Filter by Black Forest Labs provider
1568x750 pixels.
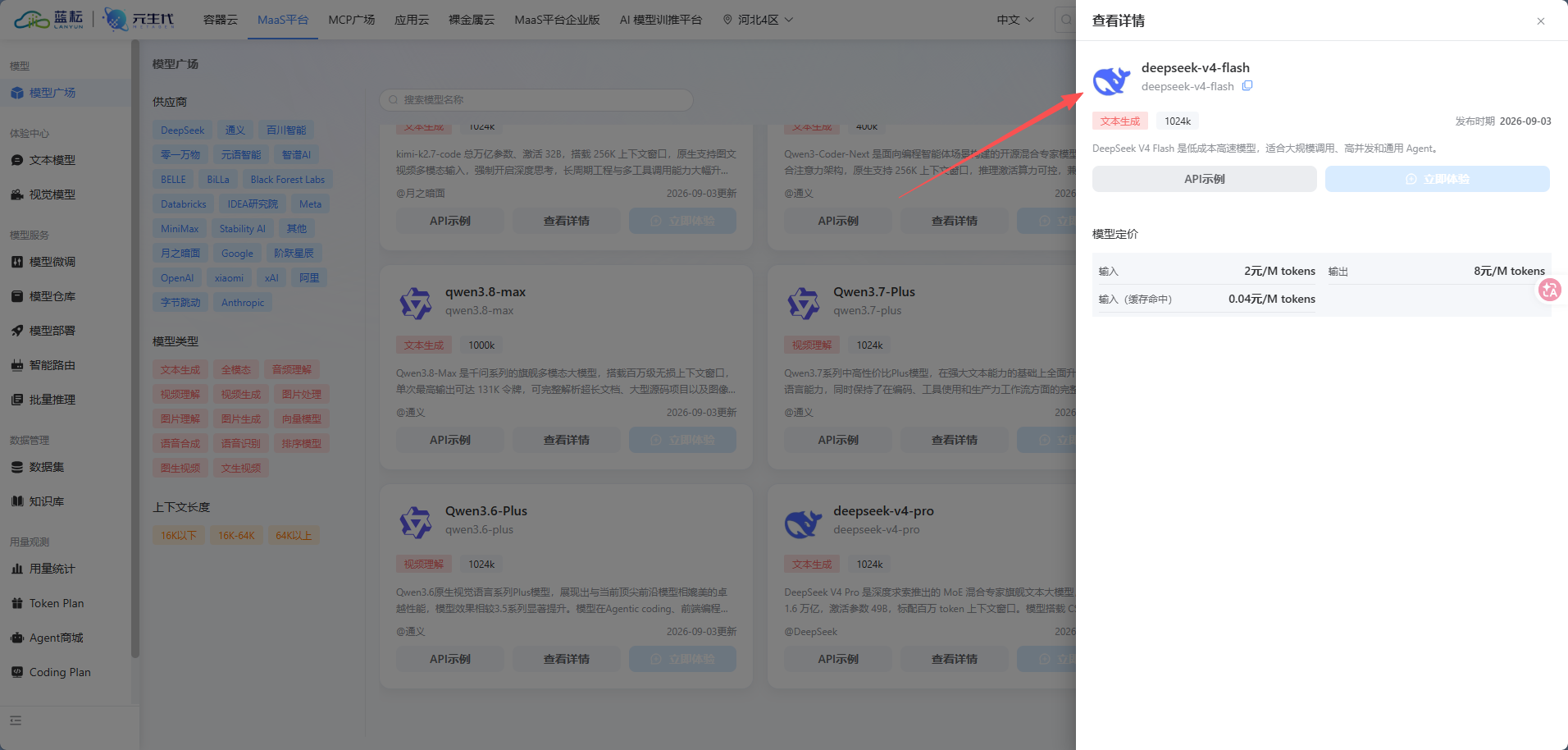287,180
